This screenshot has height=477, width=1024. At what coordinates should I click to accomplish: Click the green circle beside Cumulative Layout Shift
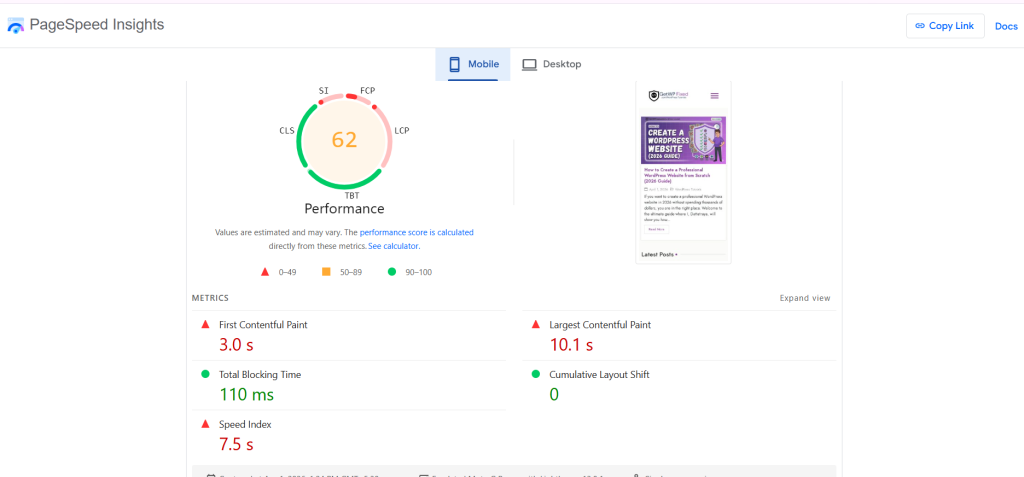click(536, 374)
